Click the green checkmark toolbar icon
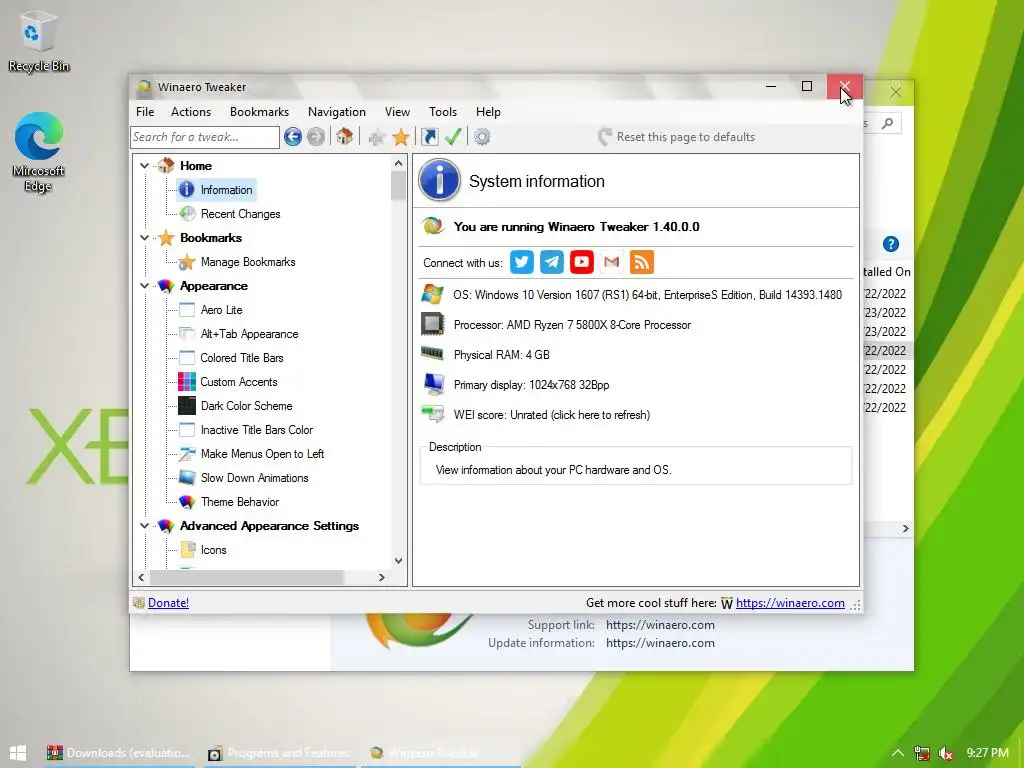Screen dimensions: 1024x768 pyautogui.click(x=453, y=136)
